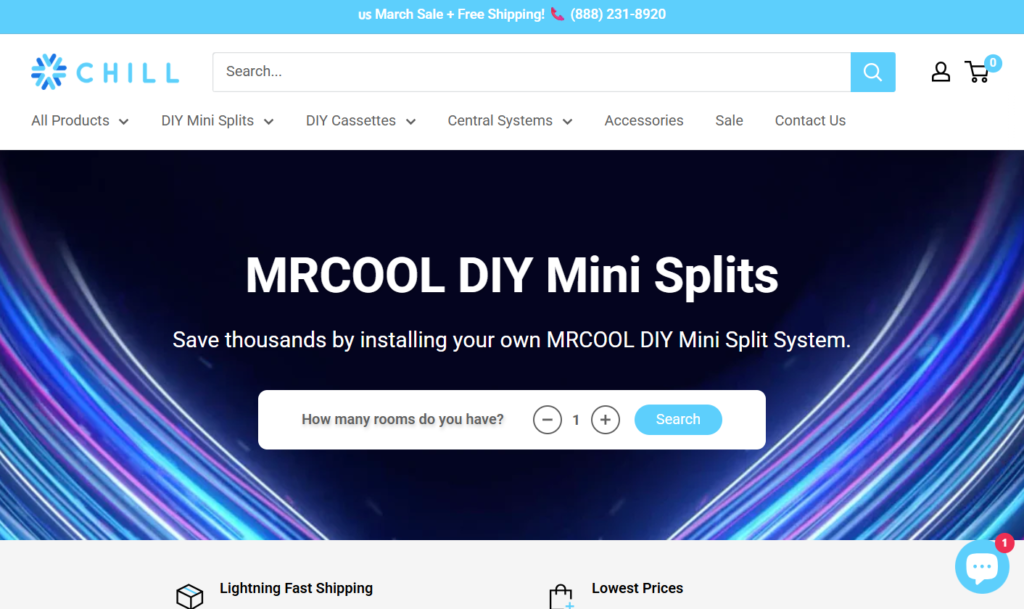Open the user account icon
This screenshot has width=1024, height=609.
[x=940, y=72]
